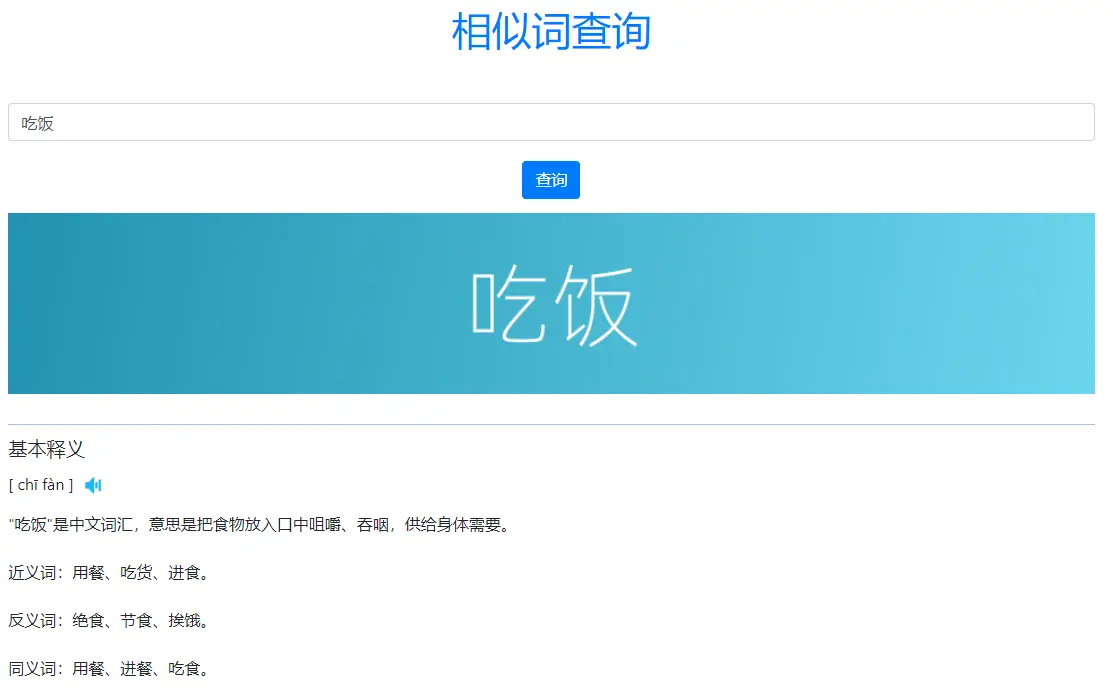Click the 基本释义 section heading
Image resolution: width=1113 pixels, height=694 pixels.
[x=45, y=449]
